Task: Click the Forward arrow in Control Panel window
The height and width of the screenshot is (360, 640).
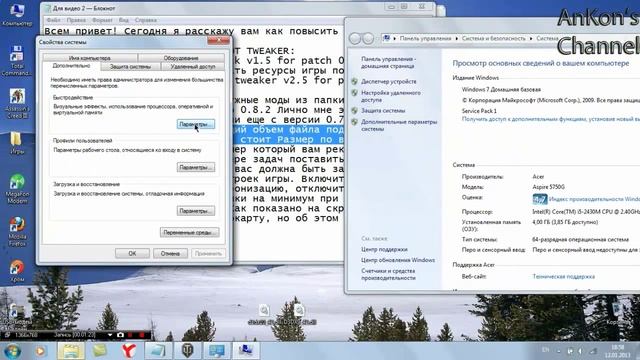Action: pyautogui.click(x=368, y=38)
